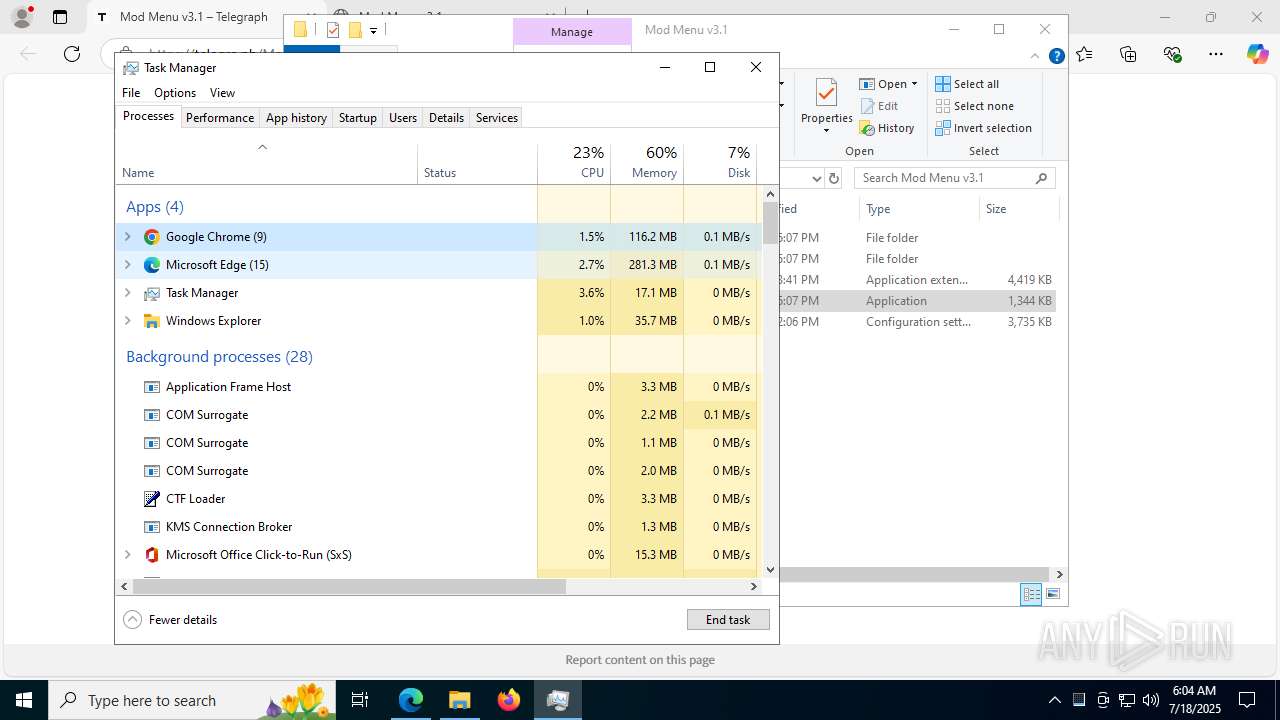This screenshot has width=1280, height=720.
Task: Click the Properties icon in Explorer ribbon
Action: (x=826, y=93)
